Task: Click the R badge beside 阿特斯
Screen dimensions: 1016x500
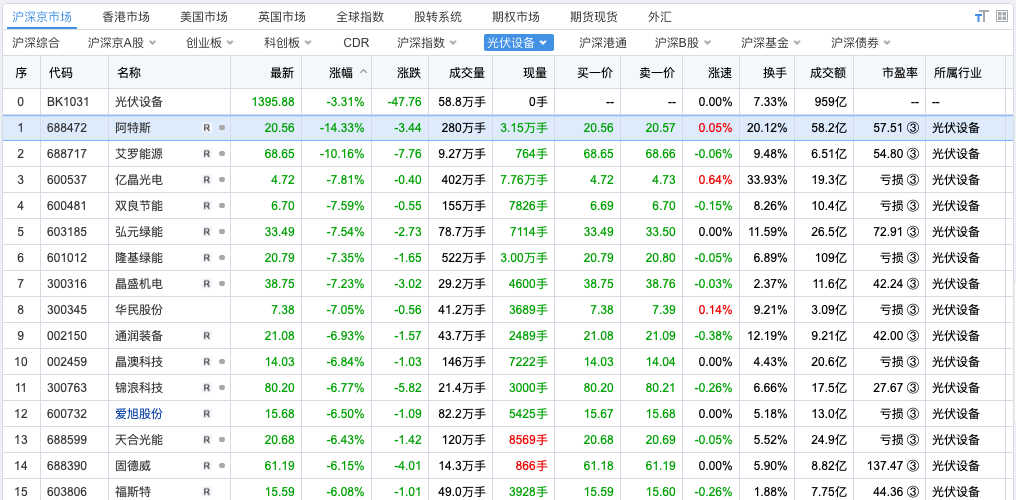Action: coord(206,128)
